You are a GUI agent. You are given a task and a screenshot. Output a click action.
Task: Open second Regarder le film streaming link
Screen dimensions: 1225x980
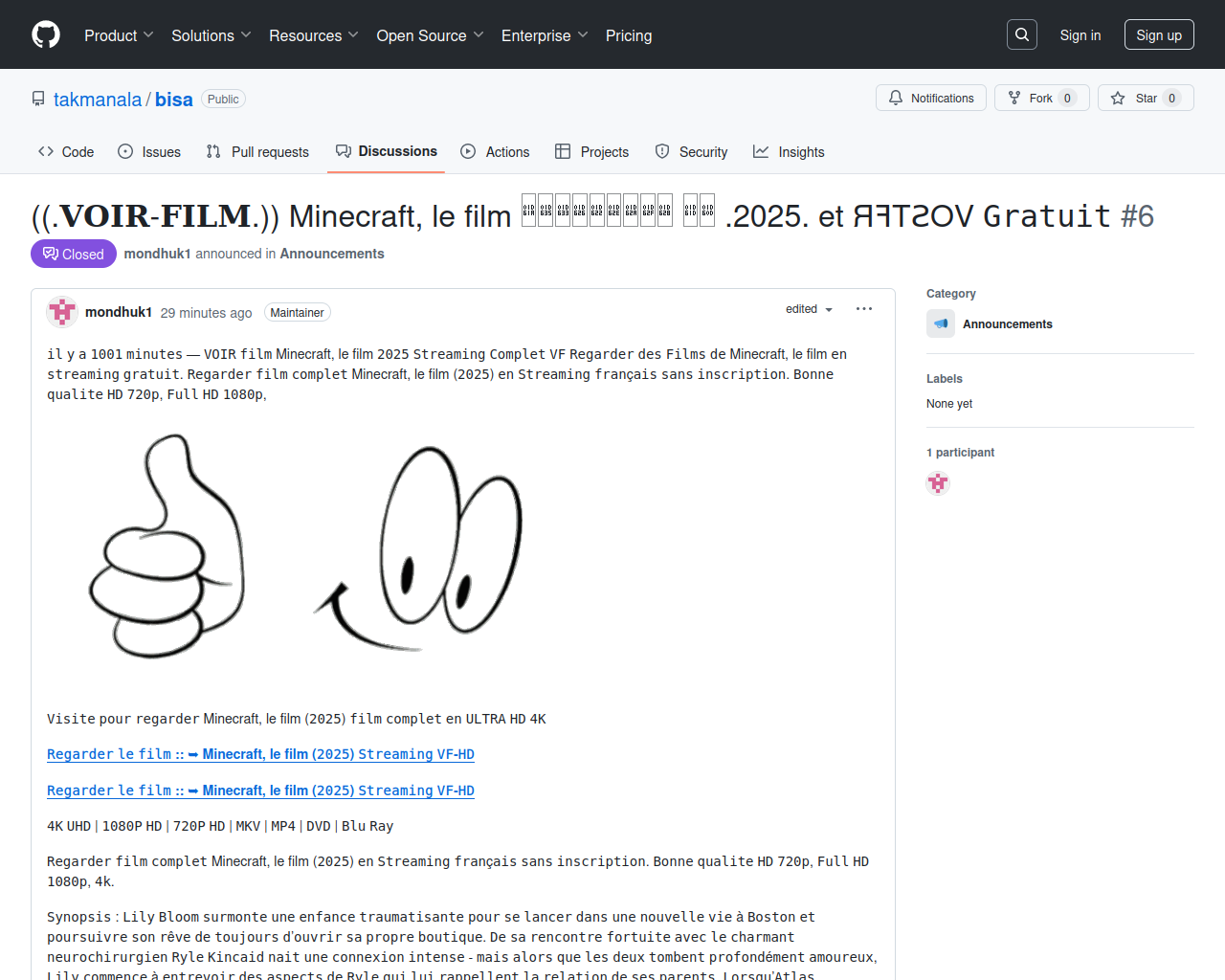pos(260,791)
